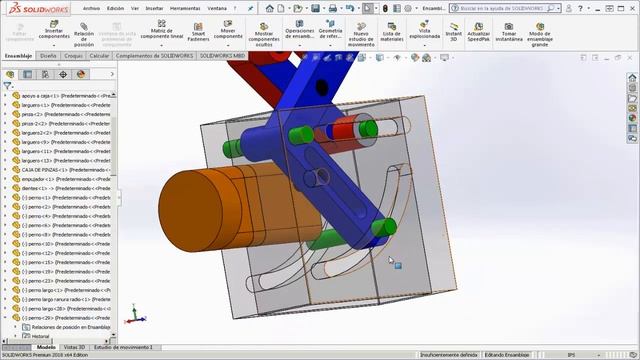The height and width of the screenshot is (360, 640).
Task: Select larguero<1> in the feature tree
Action: [66, 105]
